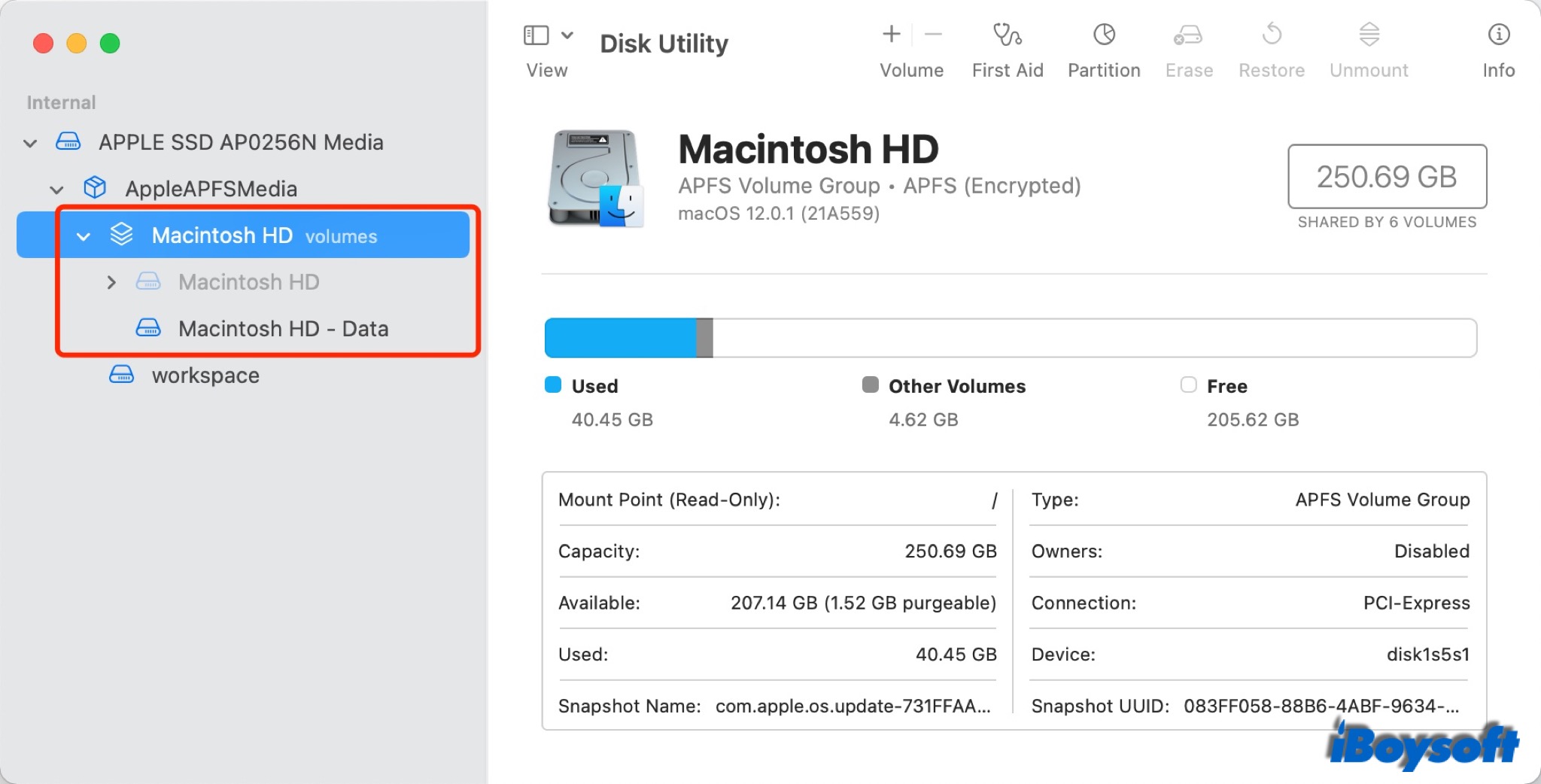1541x784 pixels.
Task: Remove volume using the minus icon
Action: [933, 35]
